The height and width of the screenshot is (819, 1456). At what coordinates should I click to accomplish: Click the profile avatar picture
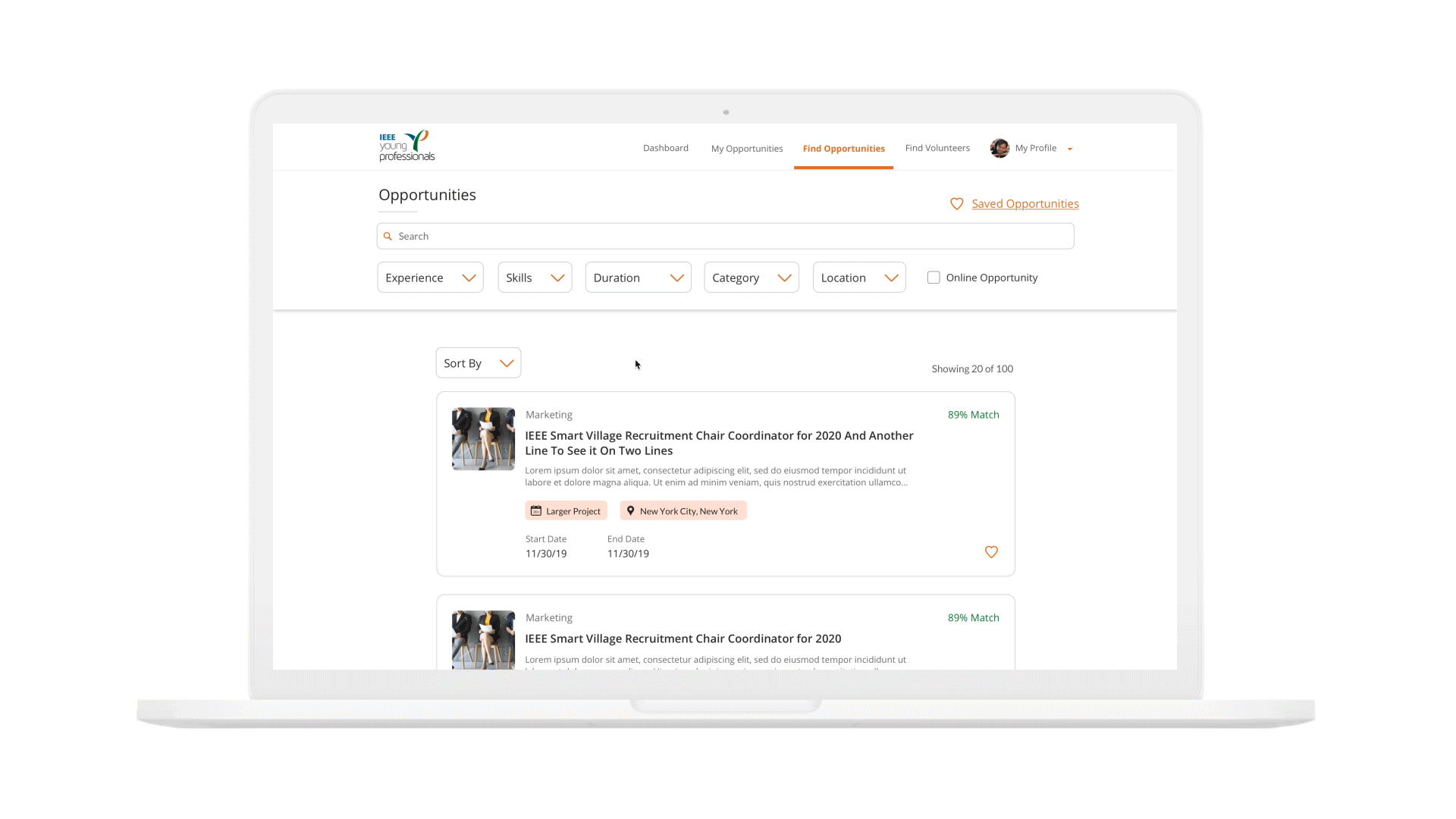coord(999,149)
